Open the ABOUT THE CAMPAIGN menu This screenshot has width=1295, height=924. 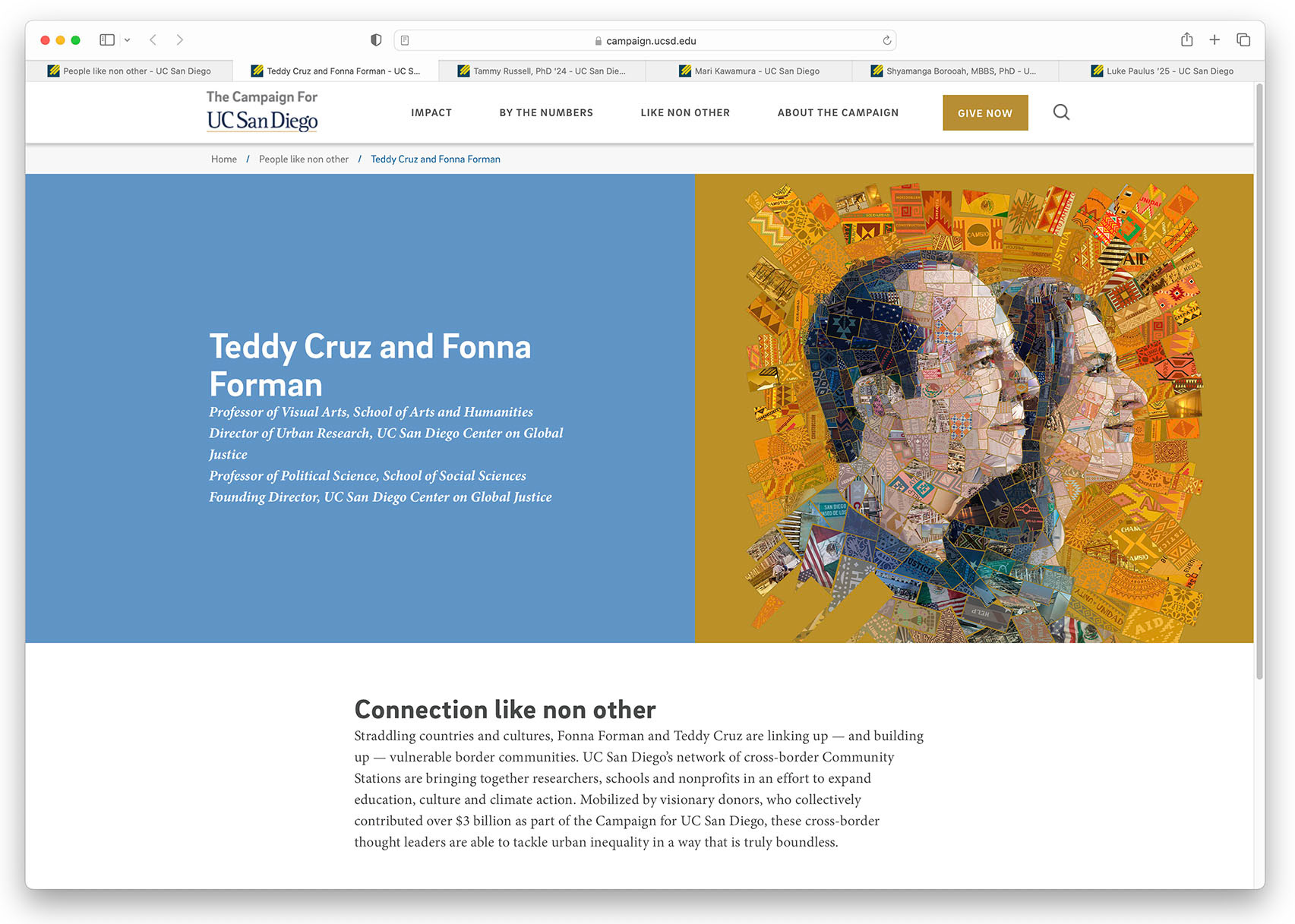pos(838,112)
